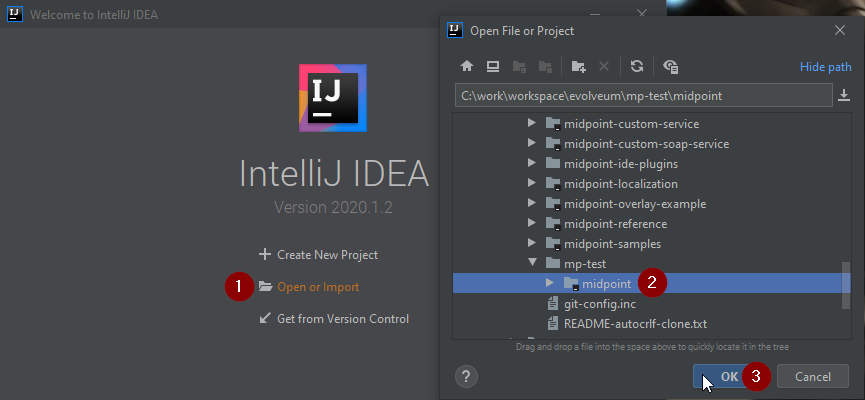Select git-config.inc file name
The width and height of the screenshot is (865, 400).
click(600, 304)
